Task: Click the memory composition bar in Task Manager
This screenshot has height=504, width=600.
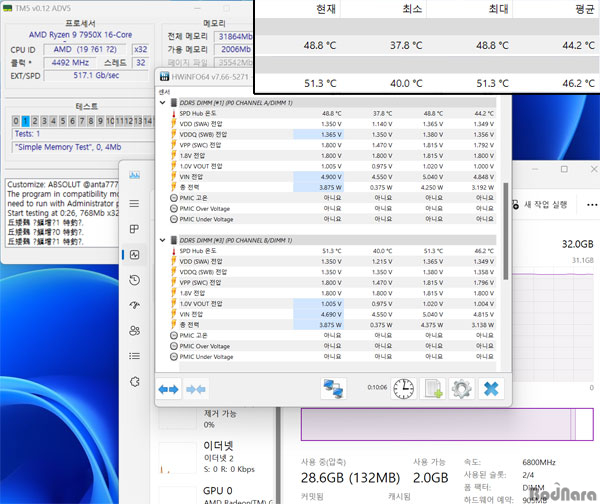Action: point(447,424)
